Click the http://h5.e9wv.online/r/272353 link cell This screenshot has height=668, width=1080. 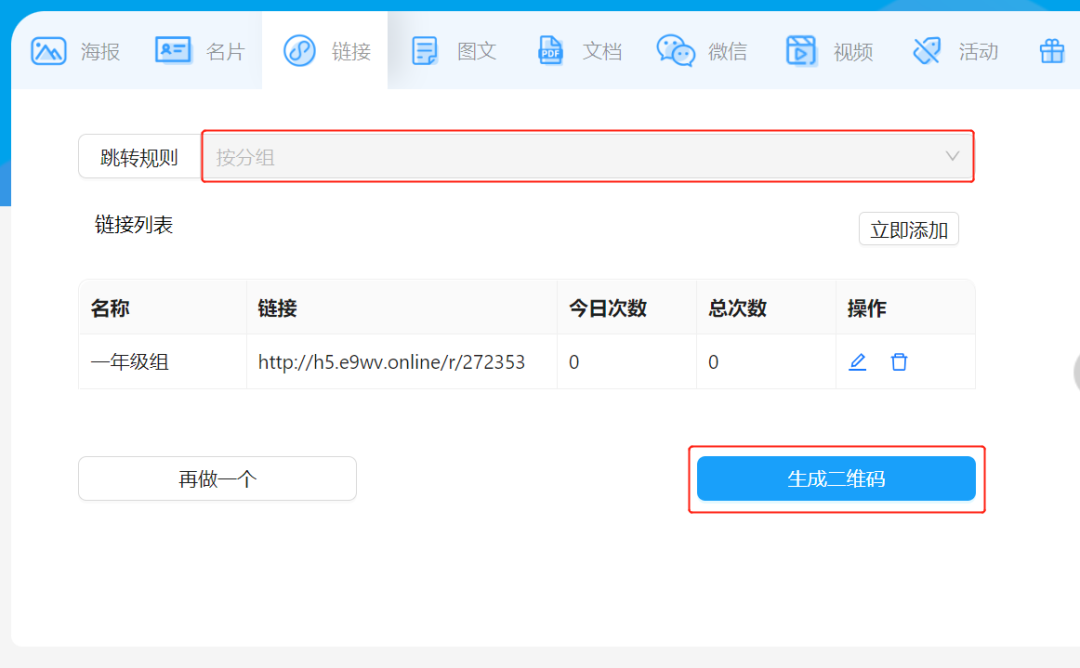tap(402, 362)
